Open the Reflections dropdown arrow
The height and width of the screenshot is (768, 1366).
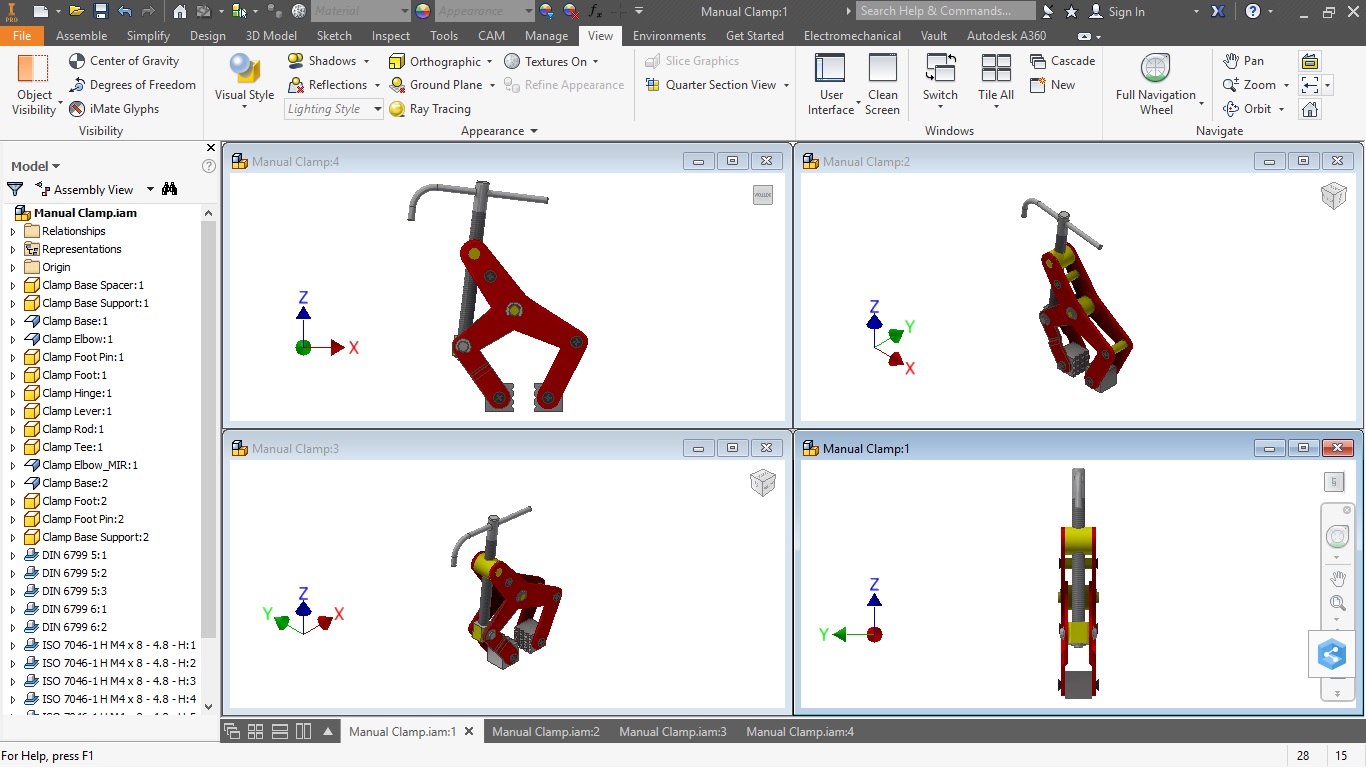click(376, 85)
